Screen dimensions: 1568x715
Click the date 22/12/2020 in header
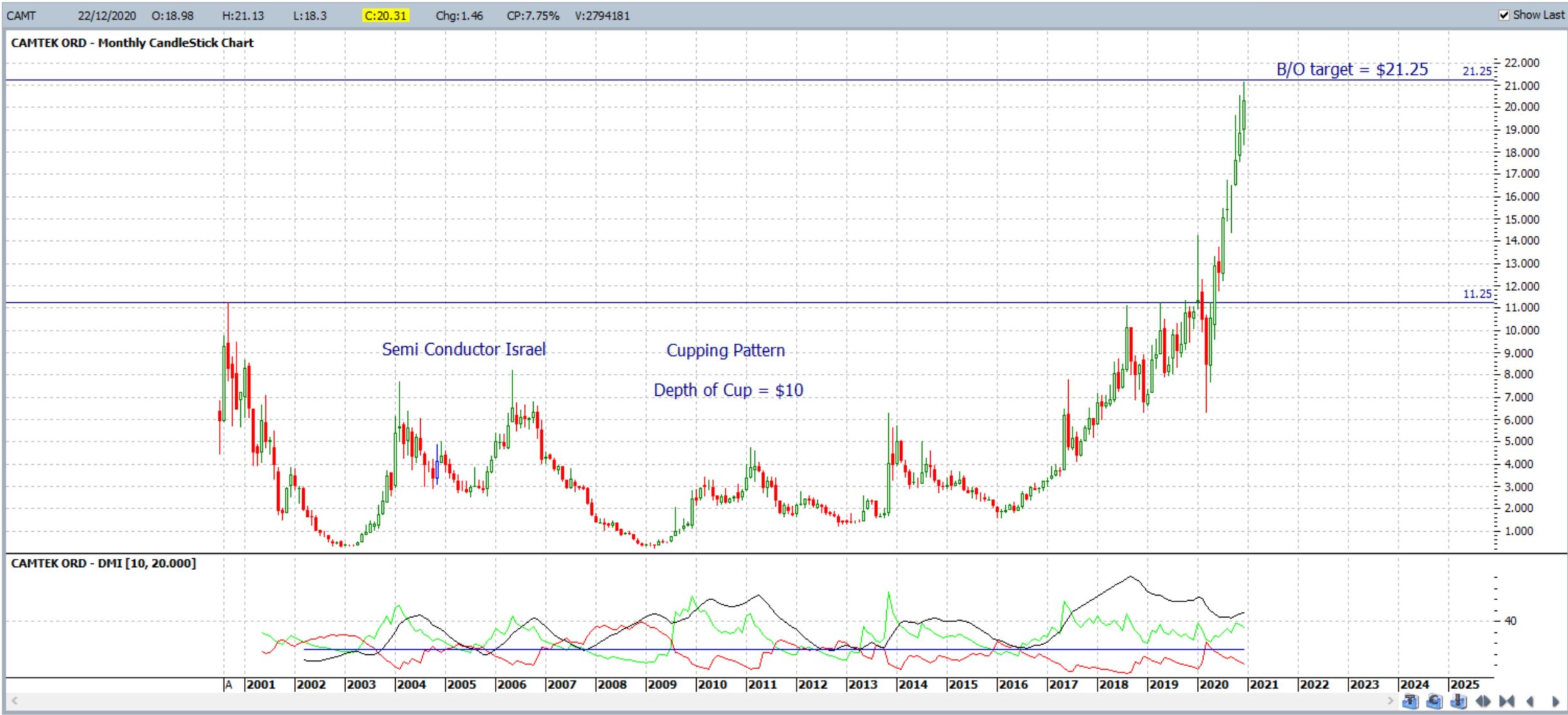tap(107, 16)
